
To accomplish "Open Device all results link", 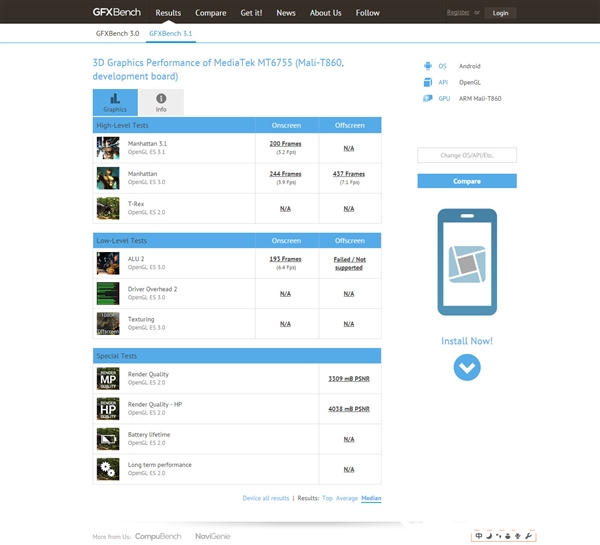I will (x=266, y=498).
